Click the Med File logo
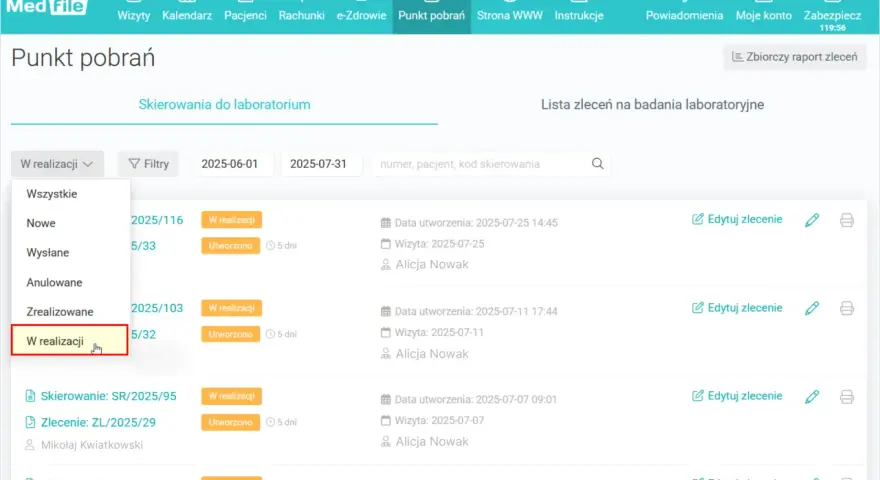The image size is (880, 480). [47, 8]
